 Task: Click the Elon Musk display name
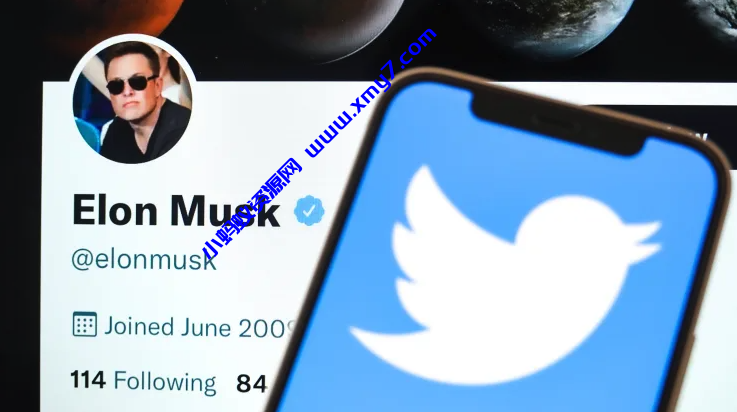point(176,211)
